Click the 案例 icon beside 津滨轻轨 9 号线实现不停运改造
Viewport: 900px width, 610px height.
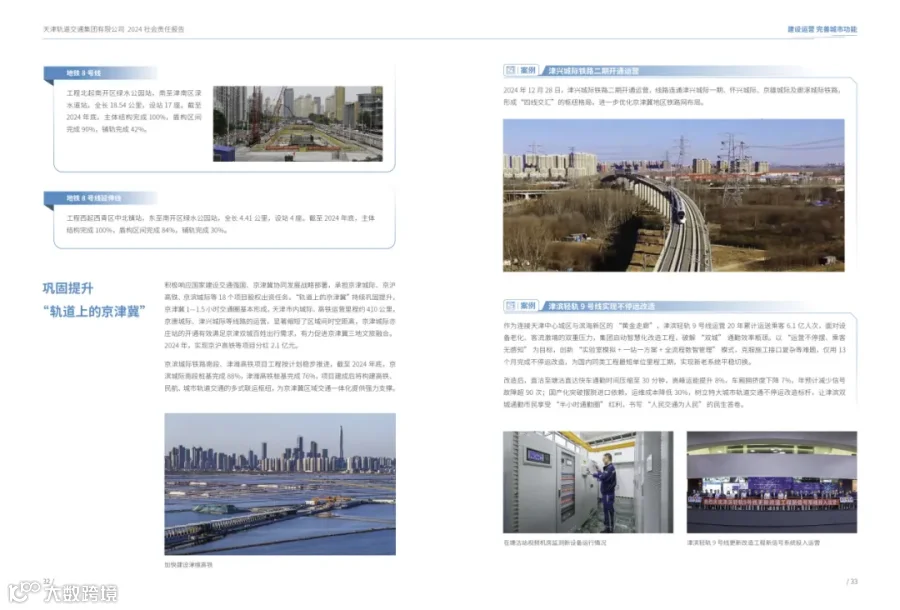[x=520, y=305]
